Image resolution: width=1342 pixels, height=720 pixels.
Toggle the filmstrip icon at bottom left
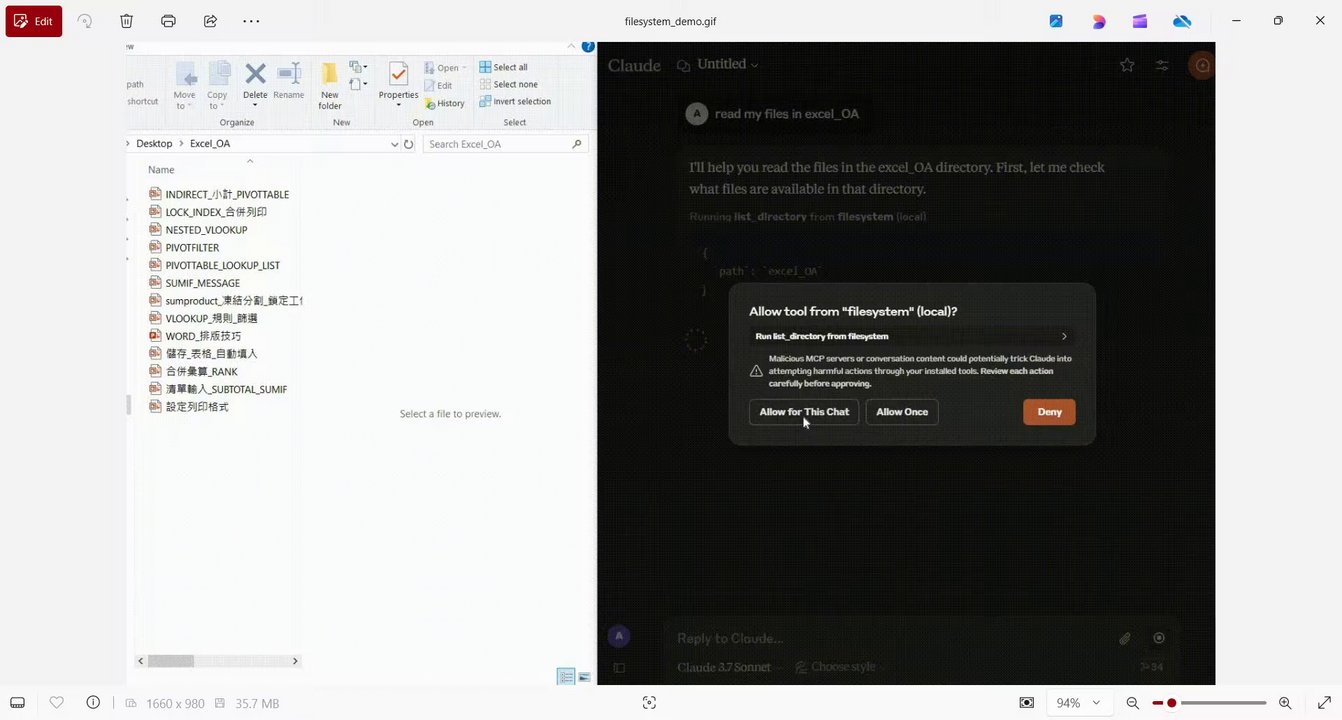point(17,703)
